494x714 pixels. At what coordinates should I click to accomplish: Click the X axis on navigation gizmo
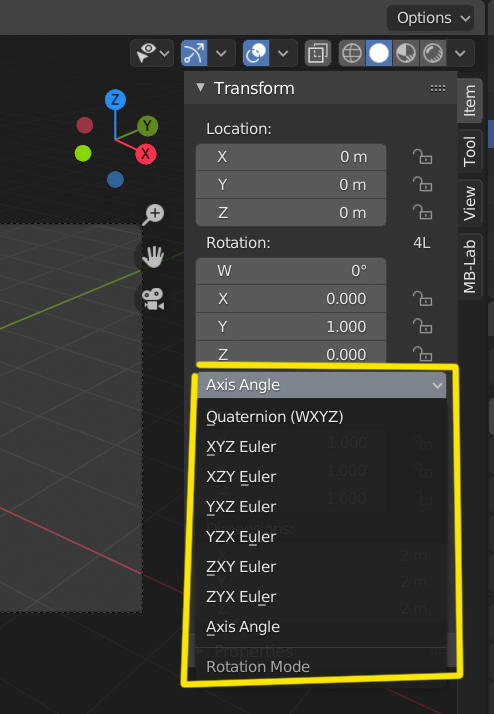point(146,154)
